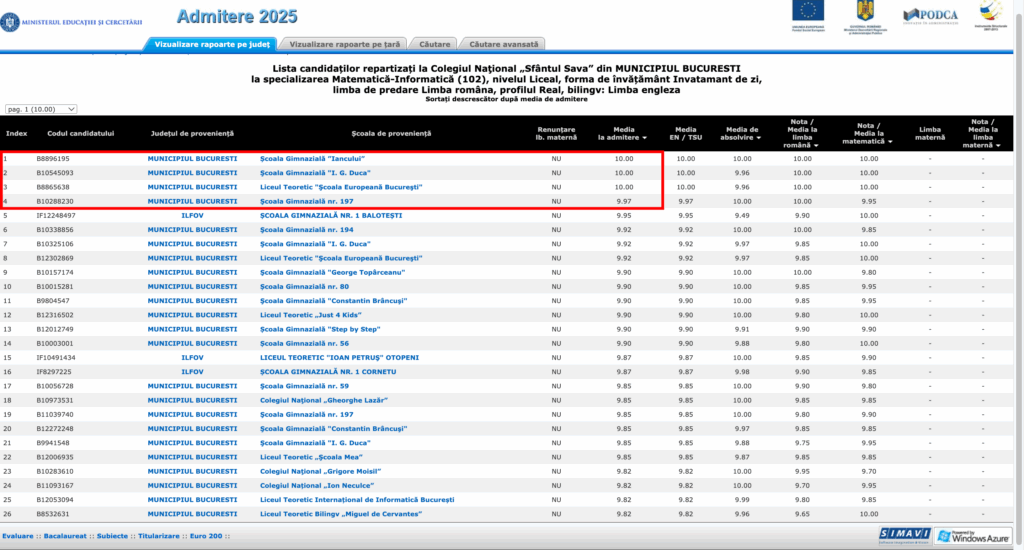The image size is (1024, 550).
Task: Select the 'Căutare' tab
Action: coord(434,44)
